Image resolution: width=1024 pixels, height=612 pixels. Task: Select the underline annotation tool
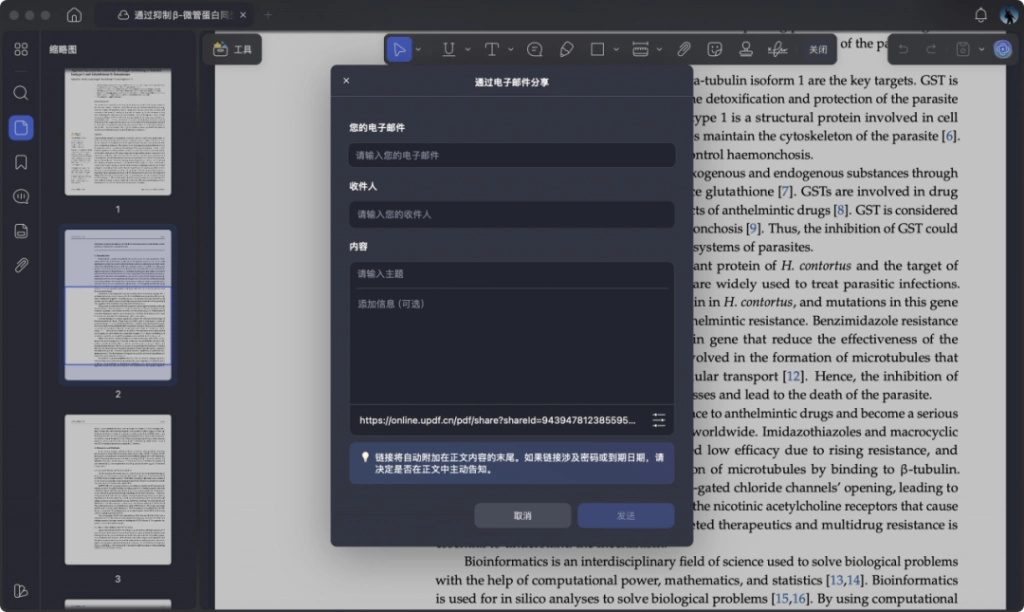pos(449,50)
